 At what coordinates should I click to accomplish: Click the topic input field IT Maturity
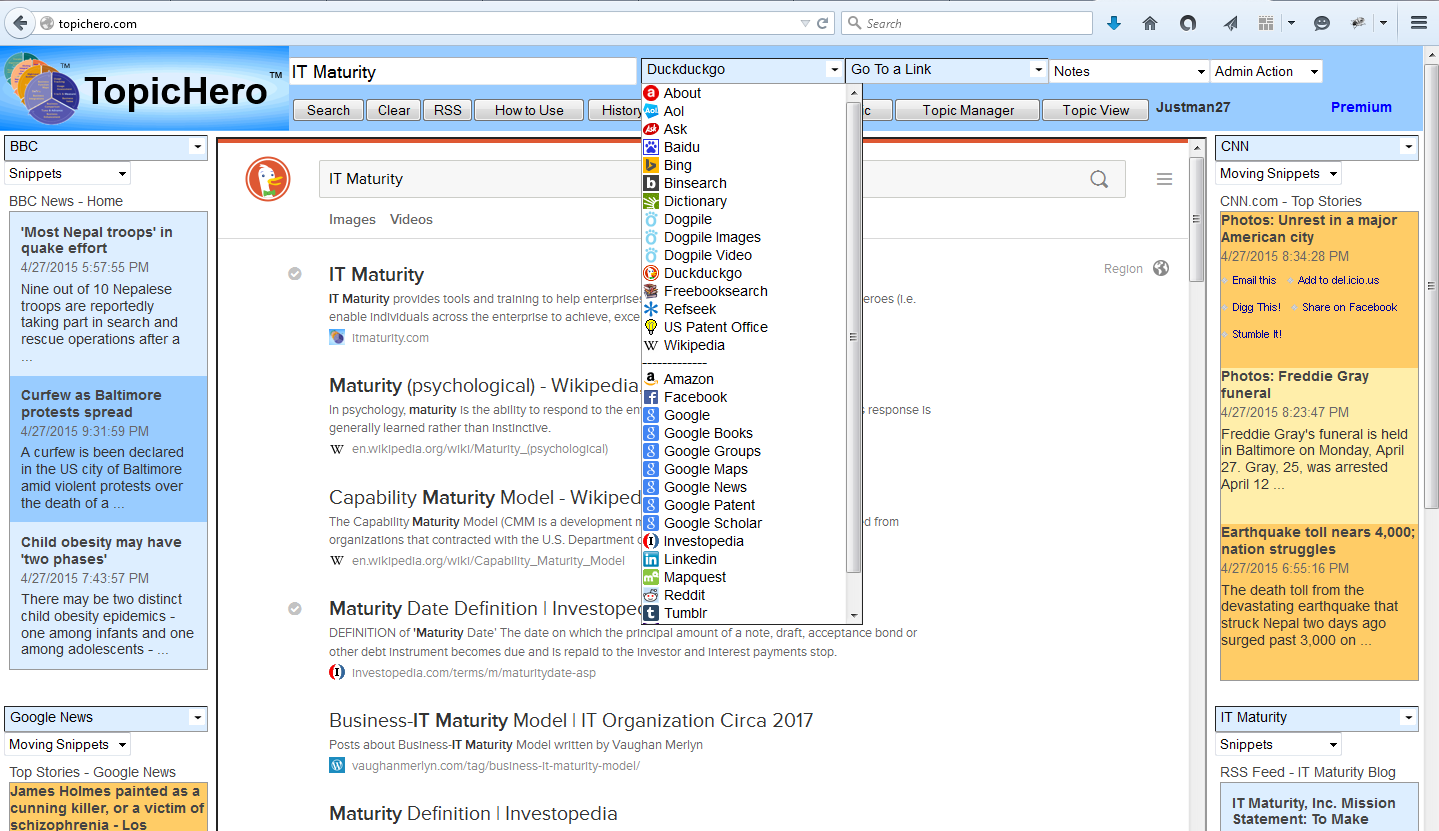pyautogui.click(x=463, y=72)
